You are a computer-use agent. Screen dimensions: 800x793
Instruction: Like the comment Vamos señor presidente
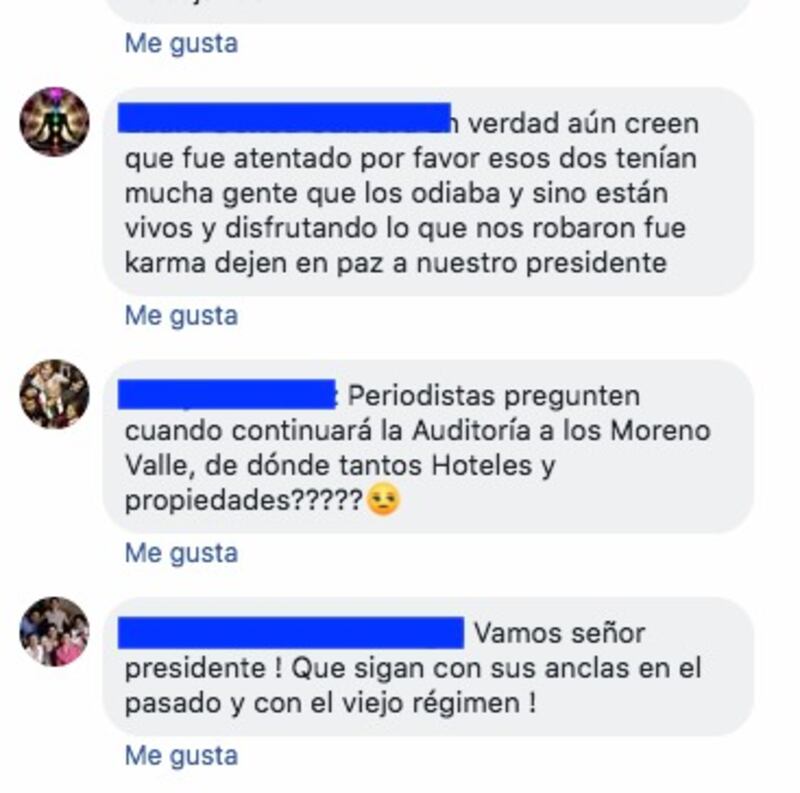click(182, 756)
